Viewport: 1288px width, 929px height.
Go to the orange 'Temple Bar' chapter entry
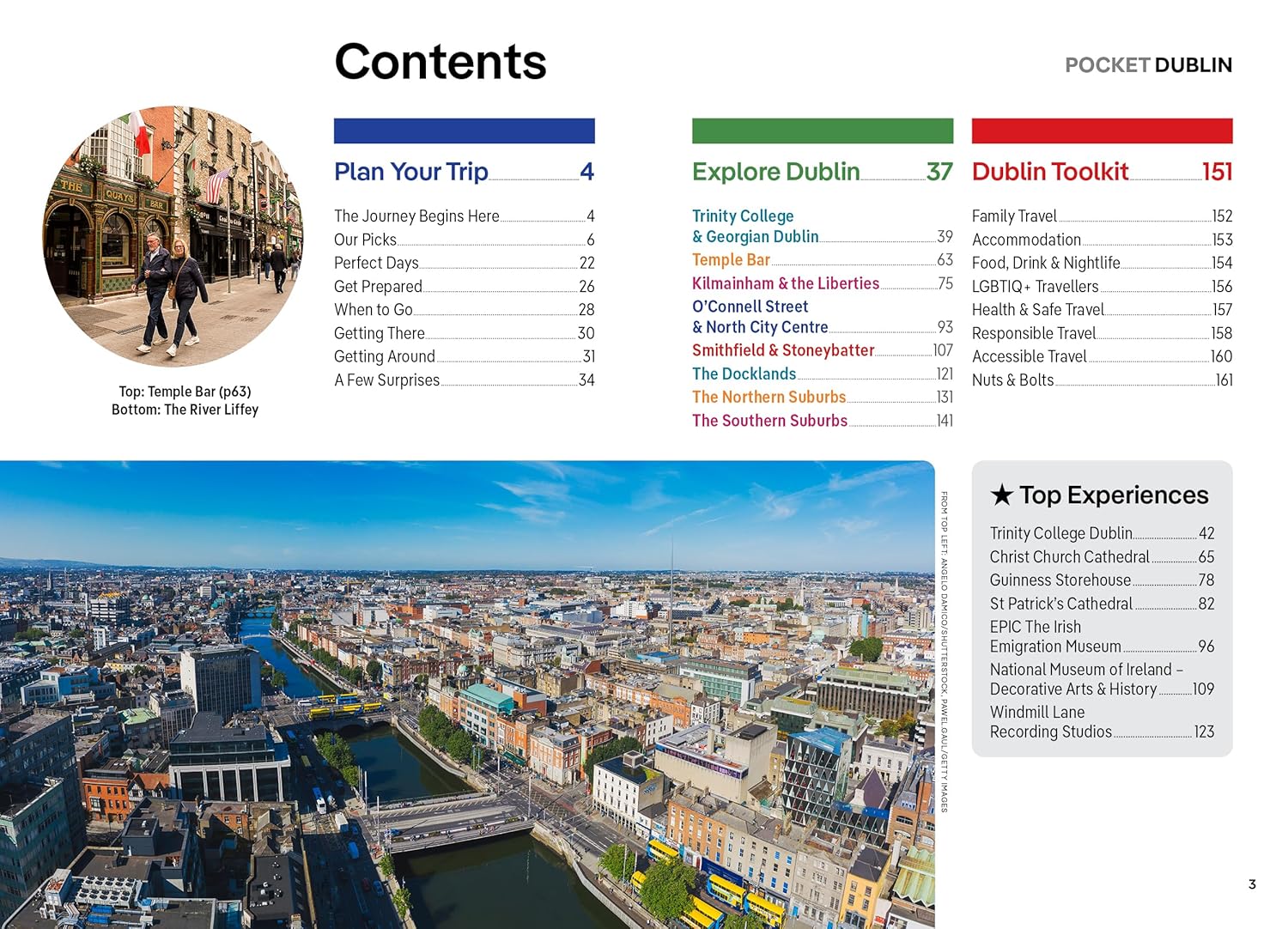(823, 259)
